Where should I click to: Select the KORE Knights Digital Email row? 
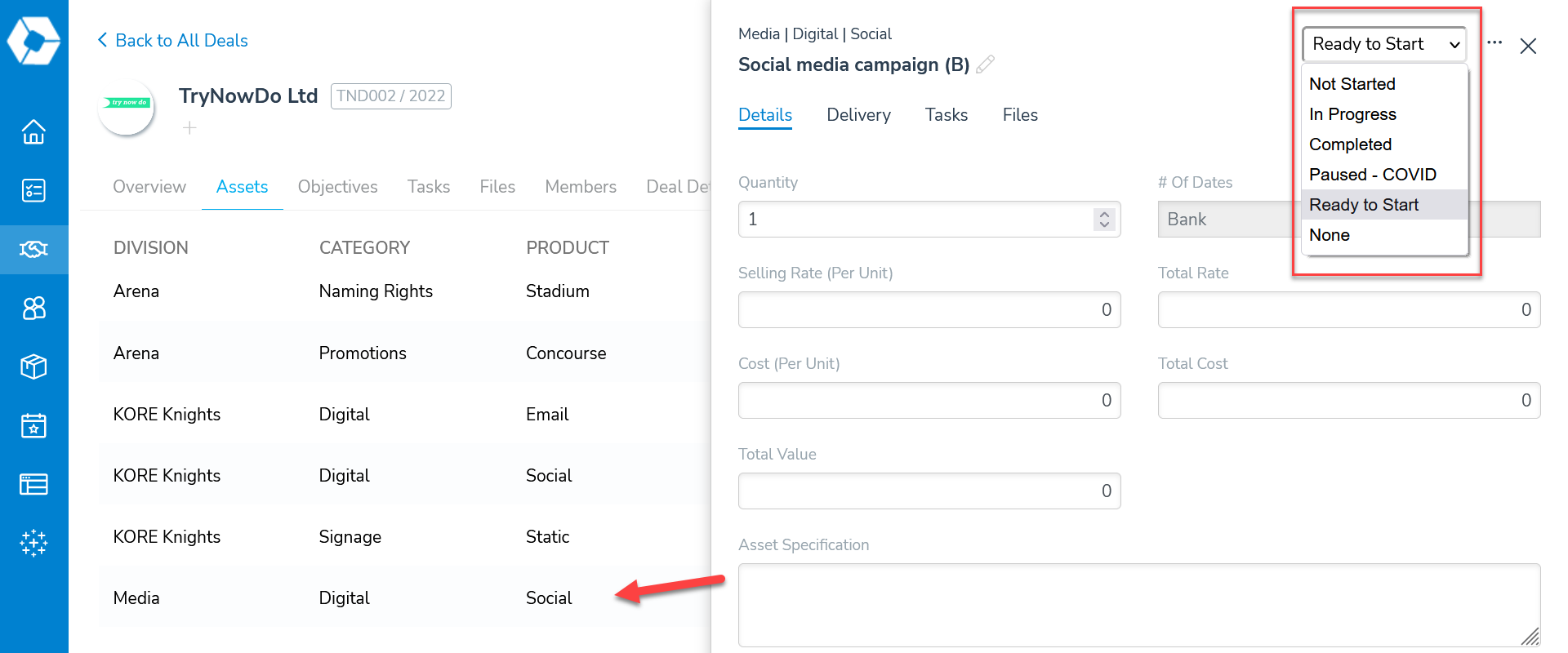[x=404, y=415]
